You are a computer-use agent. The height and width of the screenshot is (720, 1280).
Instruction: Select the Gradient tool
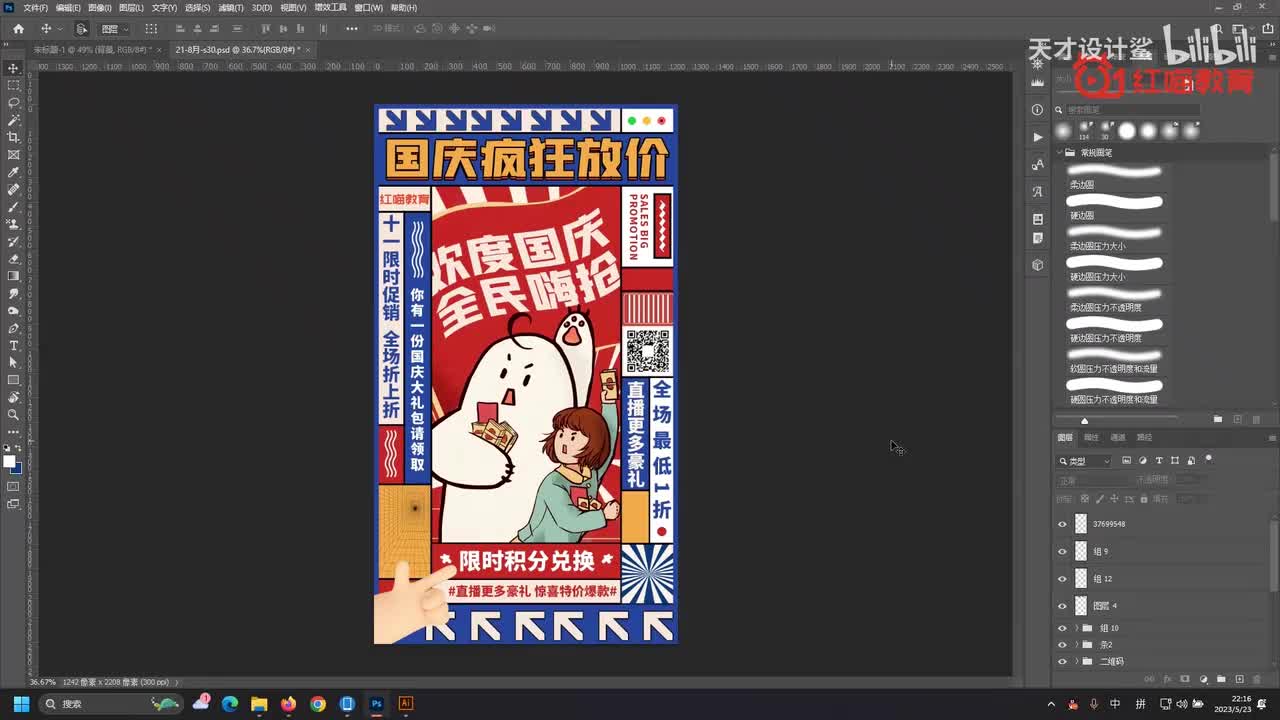13,276
